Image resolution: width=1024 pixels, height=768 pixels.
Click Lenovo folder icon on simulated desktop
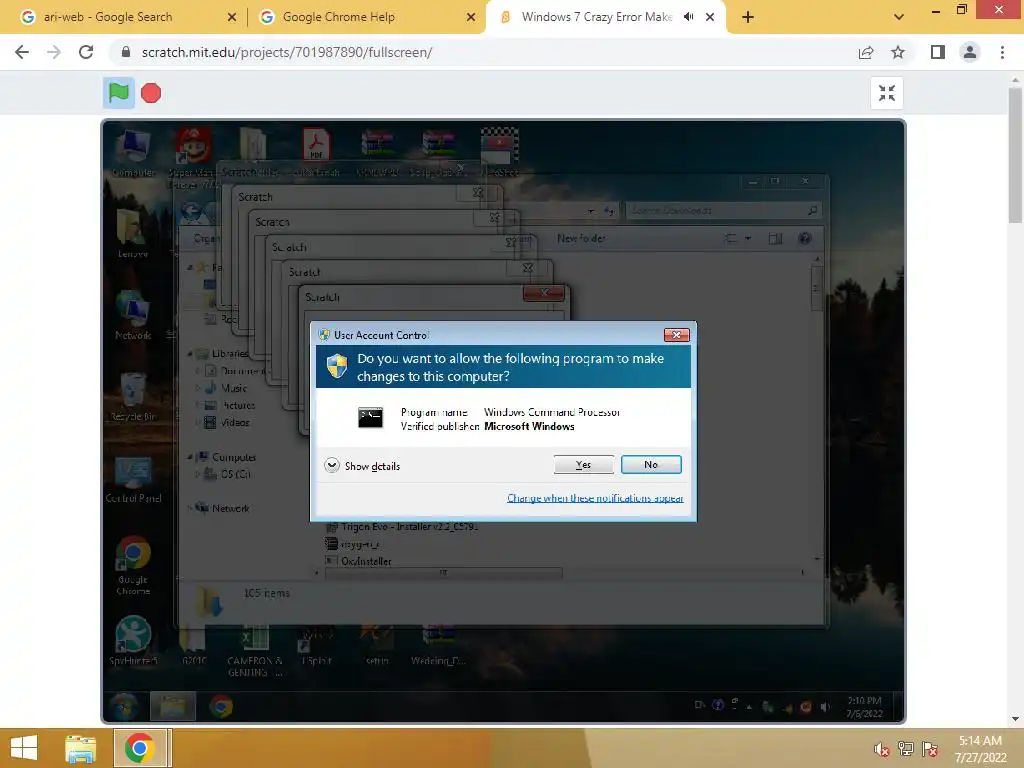(133, 232)
